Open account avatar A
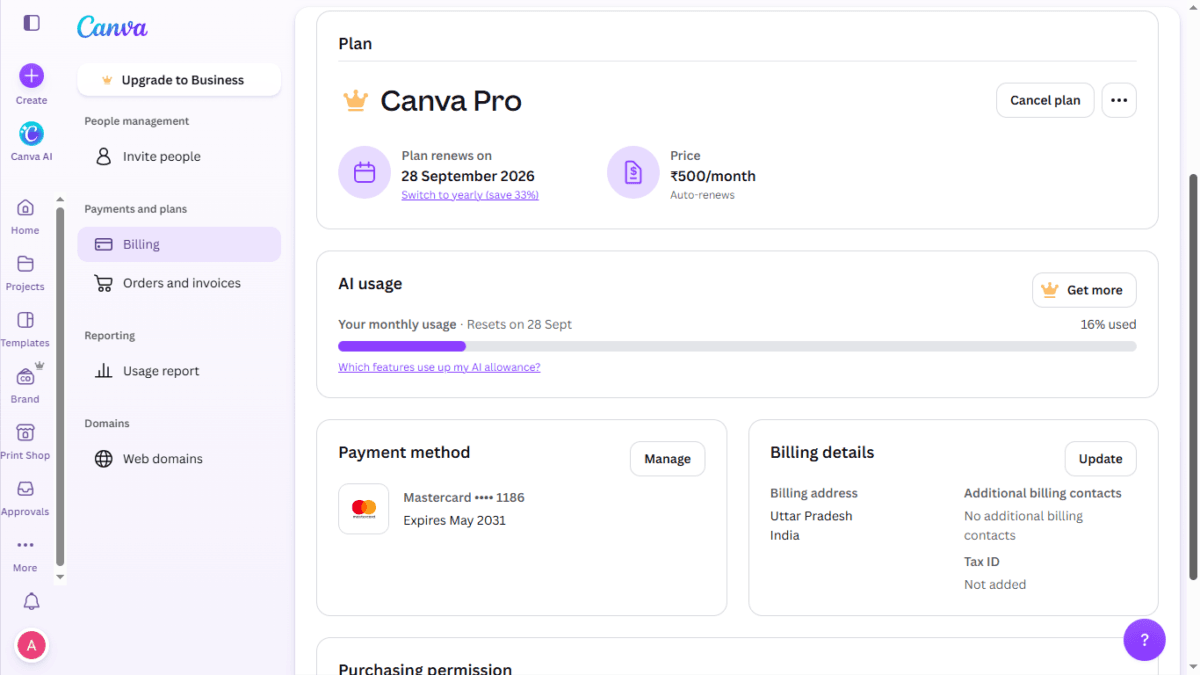This screenshot has width=1200, height=675. tap(32, 646)
